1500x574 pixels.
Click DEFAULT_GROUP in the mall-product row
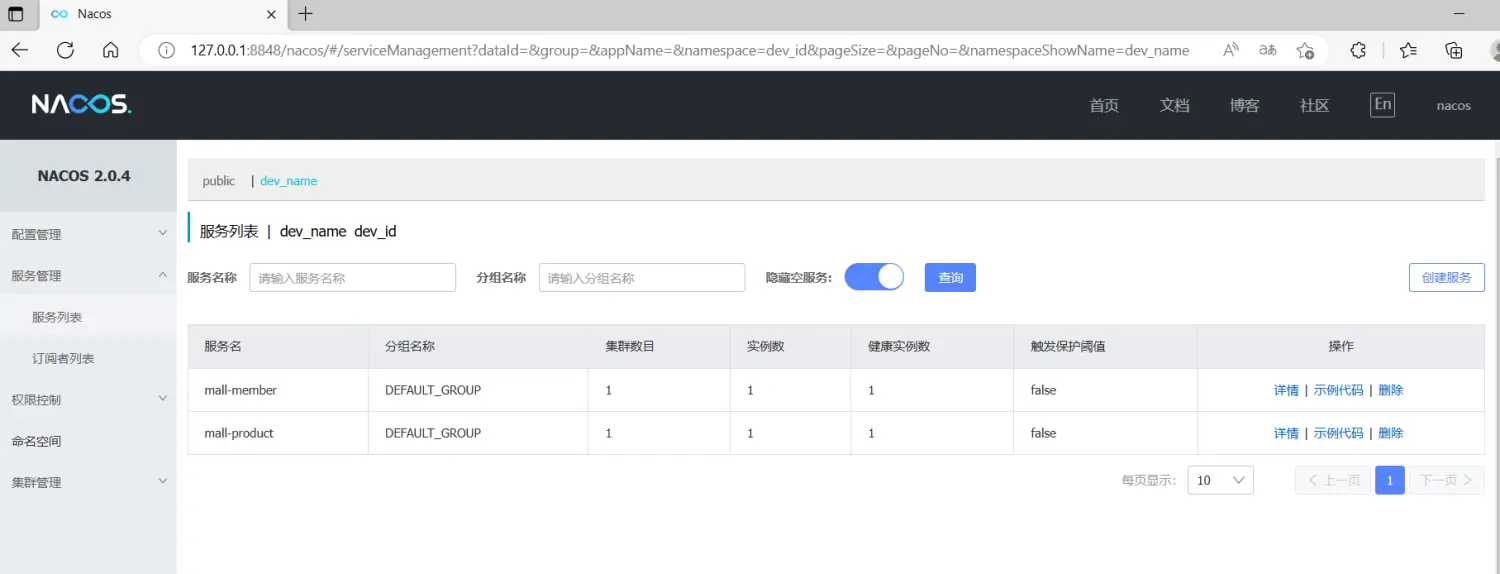coord(433,433)
